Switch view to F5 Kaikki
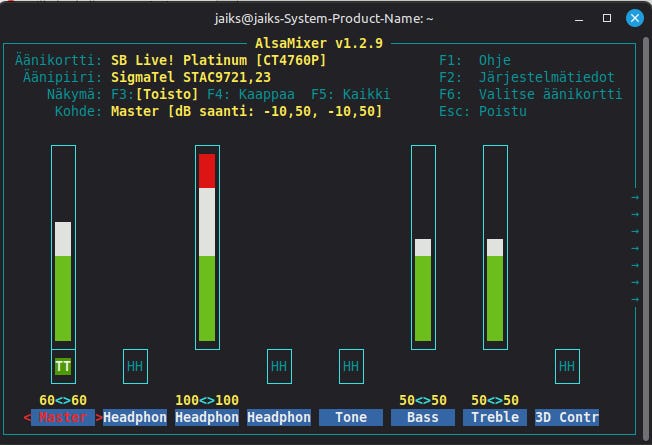The height and width of the screenshot is (445, 652). point(351,94)
